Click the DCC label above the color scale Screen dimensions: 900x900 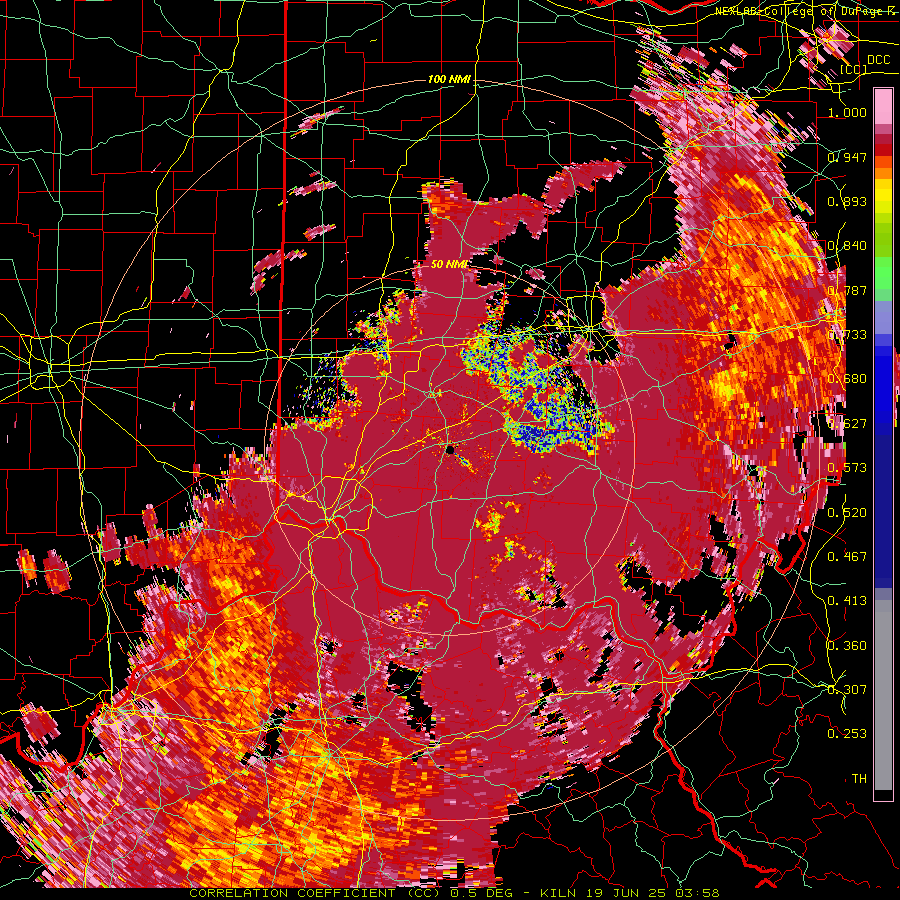point(878,60)
